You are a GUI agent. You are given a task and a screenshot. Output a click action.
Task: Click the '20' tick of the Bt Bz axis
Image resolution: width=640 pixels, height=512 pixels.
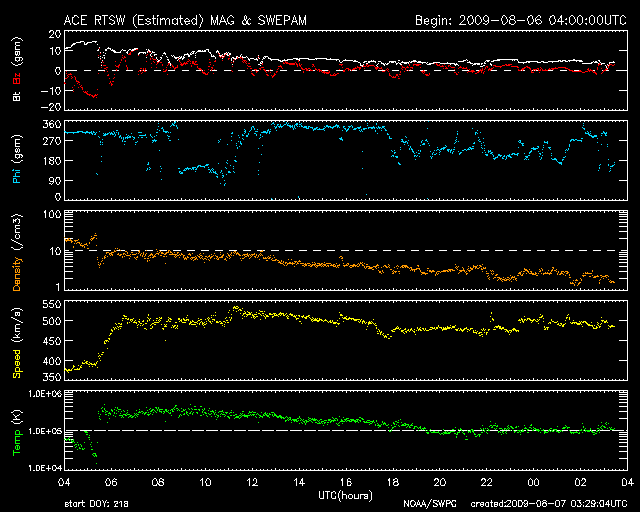[x=54, y=34]
